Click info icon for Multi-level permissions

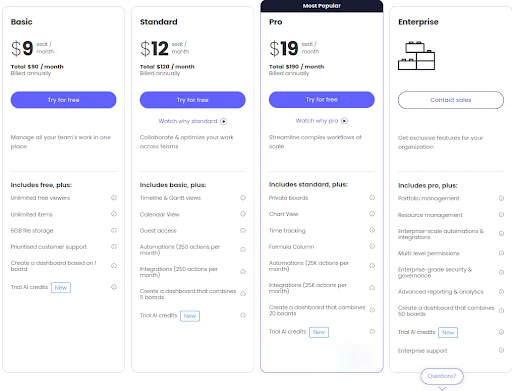(501, 253)
